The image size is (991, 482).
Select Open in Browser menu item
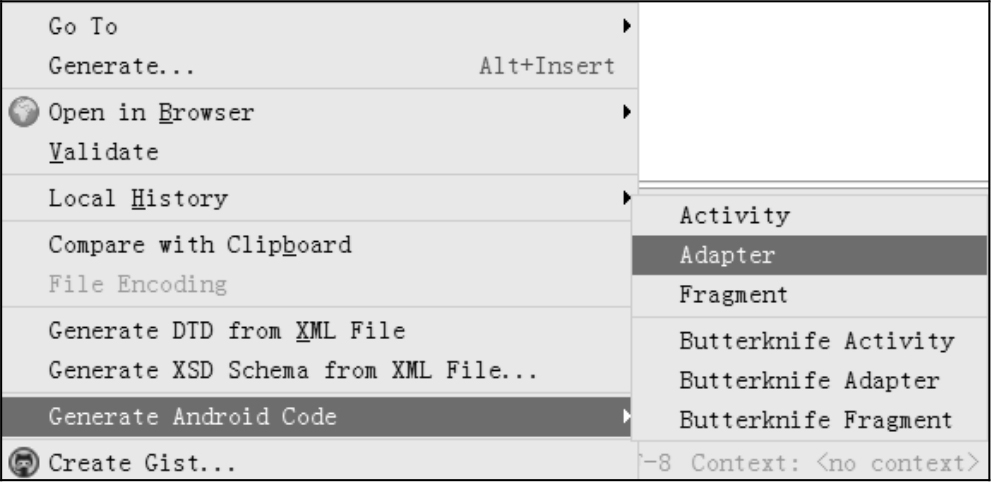coord(151,112)
